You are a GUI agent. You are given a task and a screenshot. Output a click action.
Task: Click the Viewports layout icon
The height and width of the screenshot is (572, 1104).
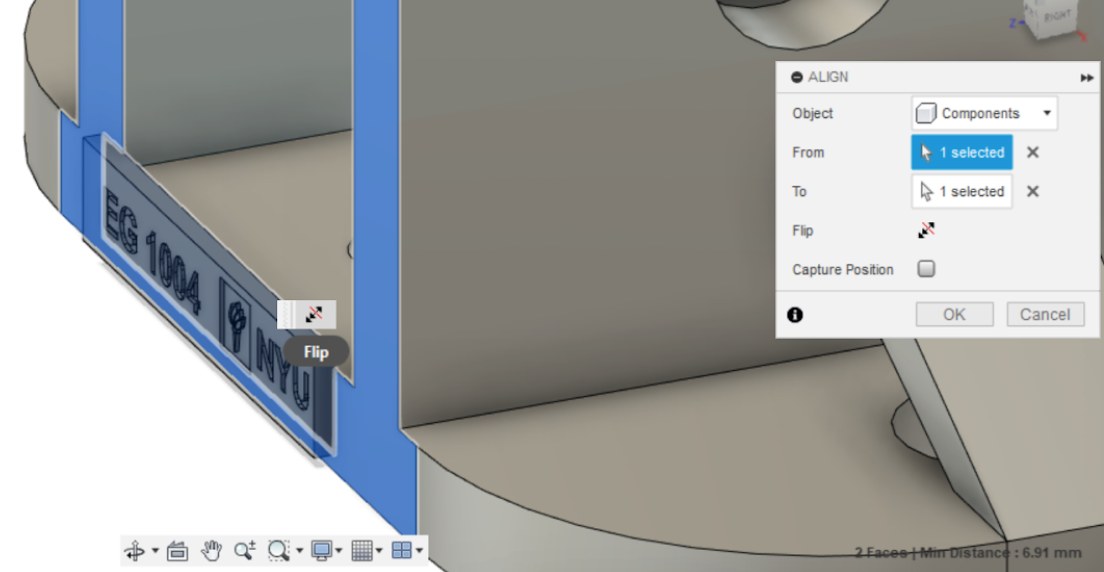(x=402, y=550)
